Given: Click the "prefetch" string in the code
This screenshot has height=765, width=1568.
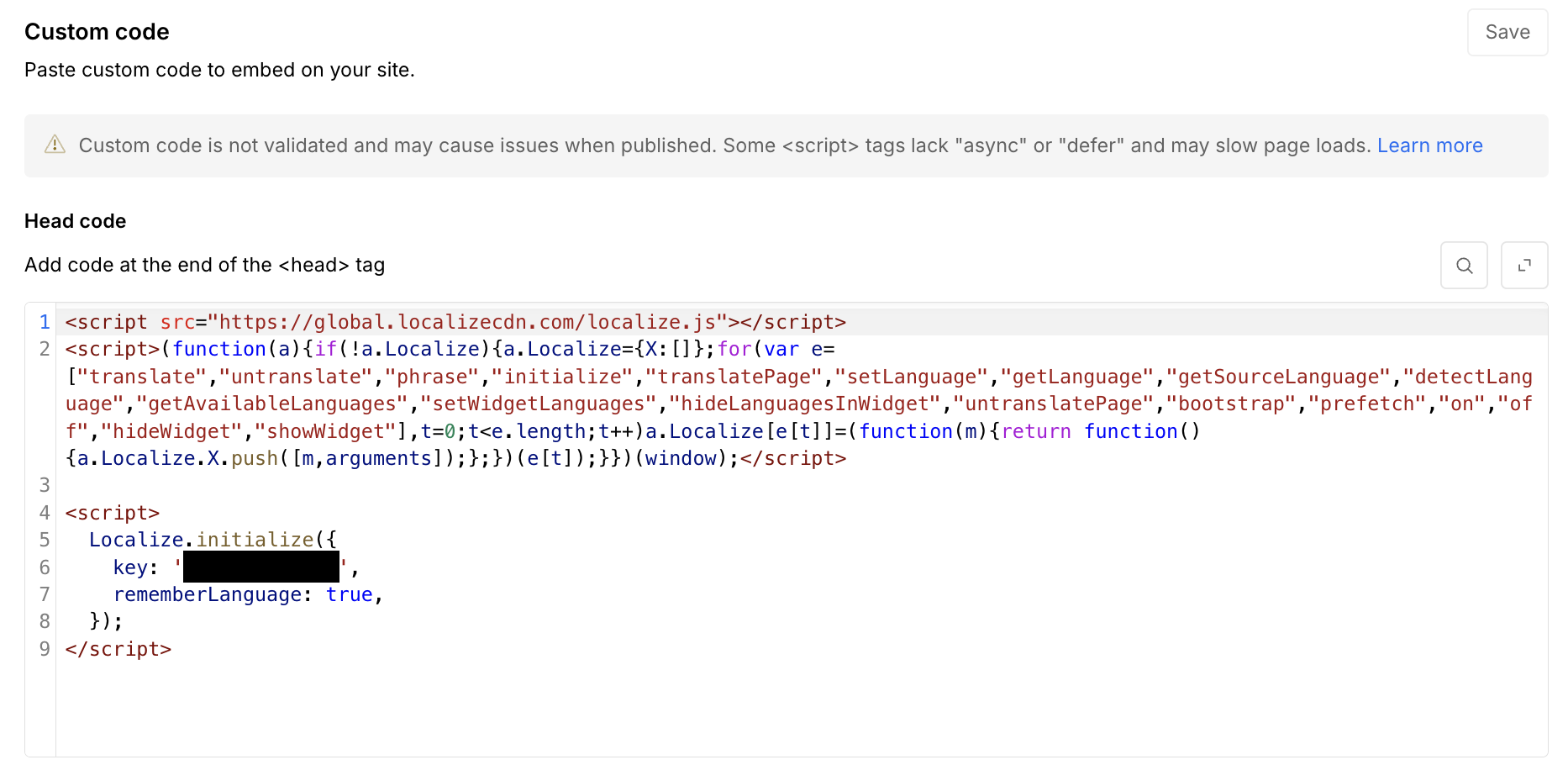Looking at the screenshot, I should point(1367,404).
